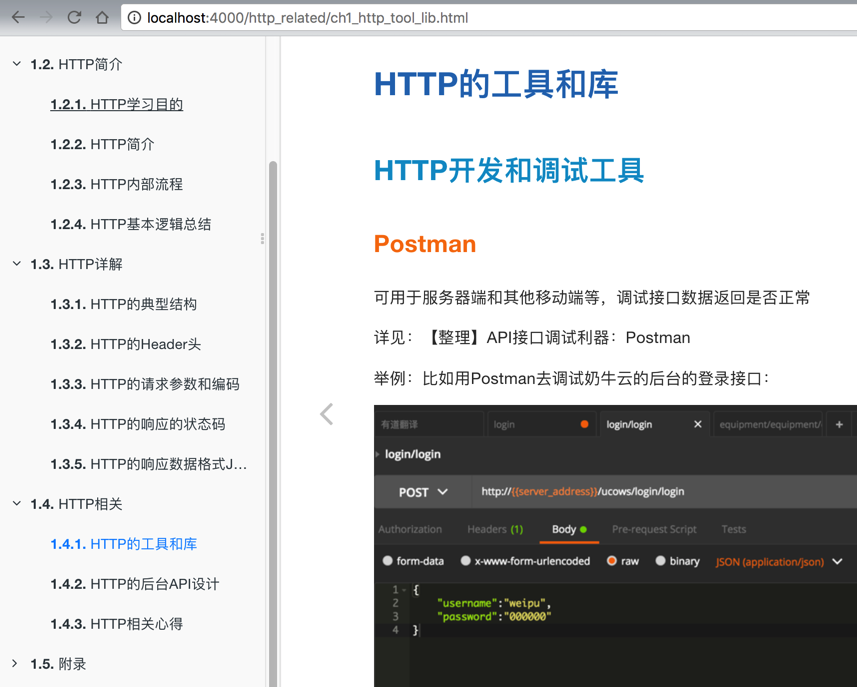Collapse the 1.2. HTTP简介 section
857x687 pixels.
pos(17,64)
